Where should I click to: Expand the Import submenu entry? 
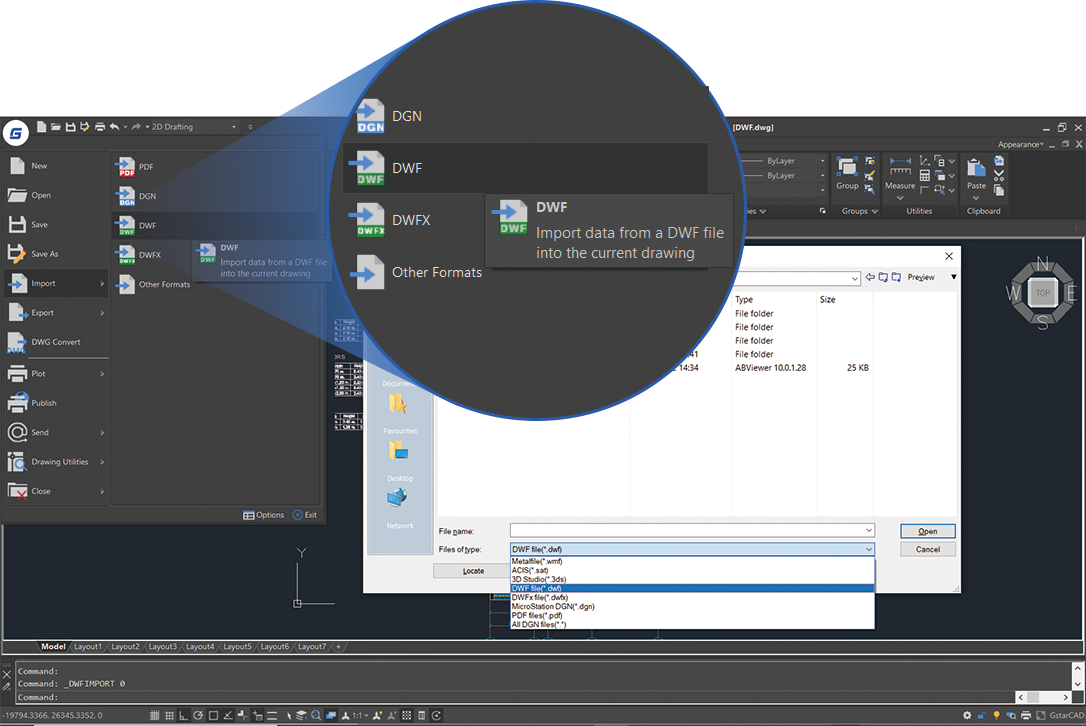(x=55, y=283)
